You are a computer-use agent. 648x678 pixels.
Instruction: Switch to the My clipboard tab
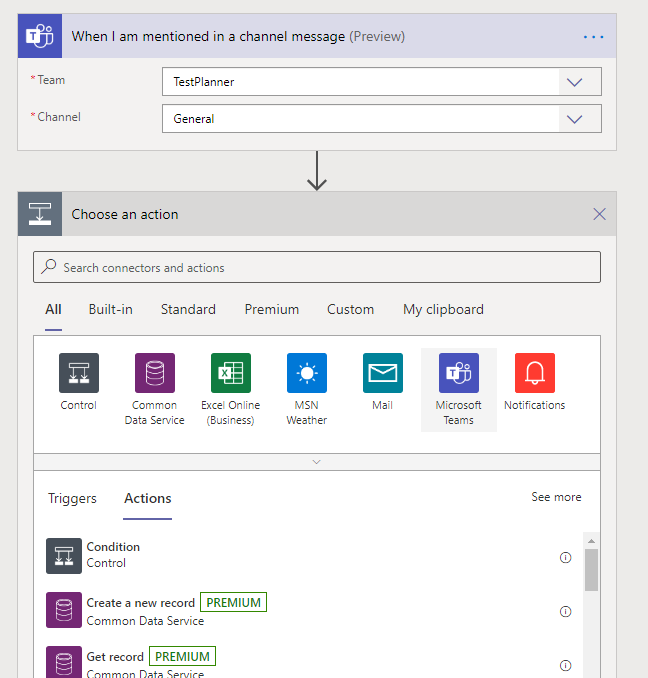[443, 310]
